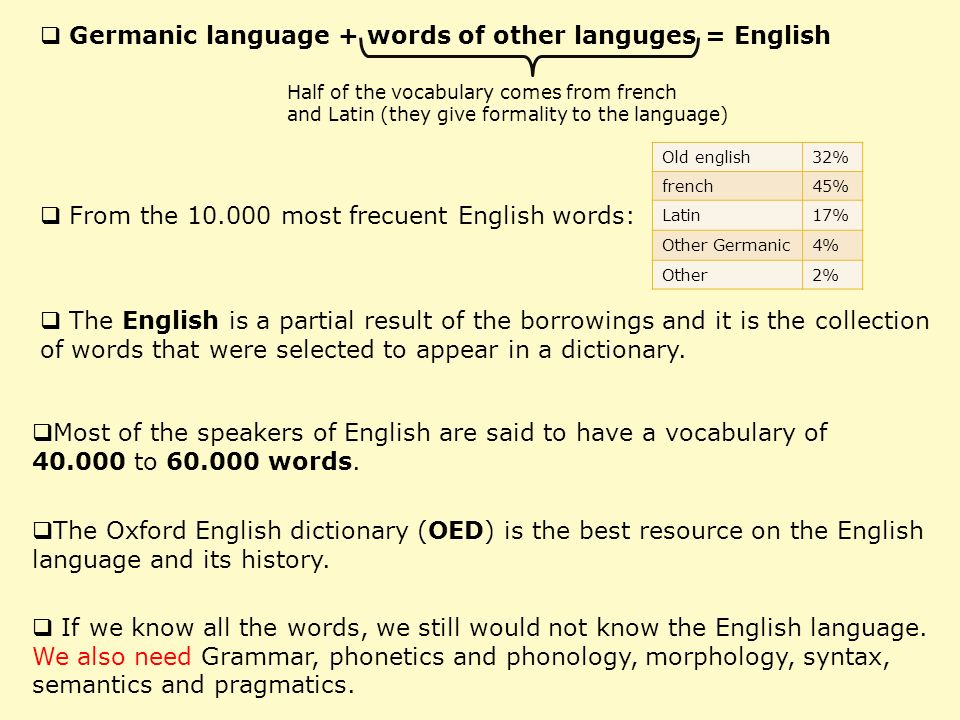
Task: Click the line 'language and its history.'
Action: point(181,560)
